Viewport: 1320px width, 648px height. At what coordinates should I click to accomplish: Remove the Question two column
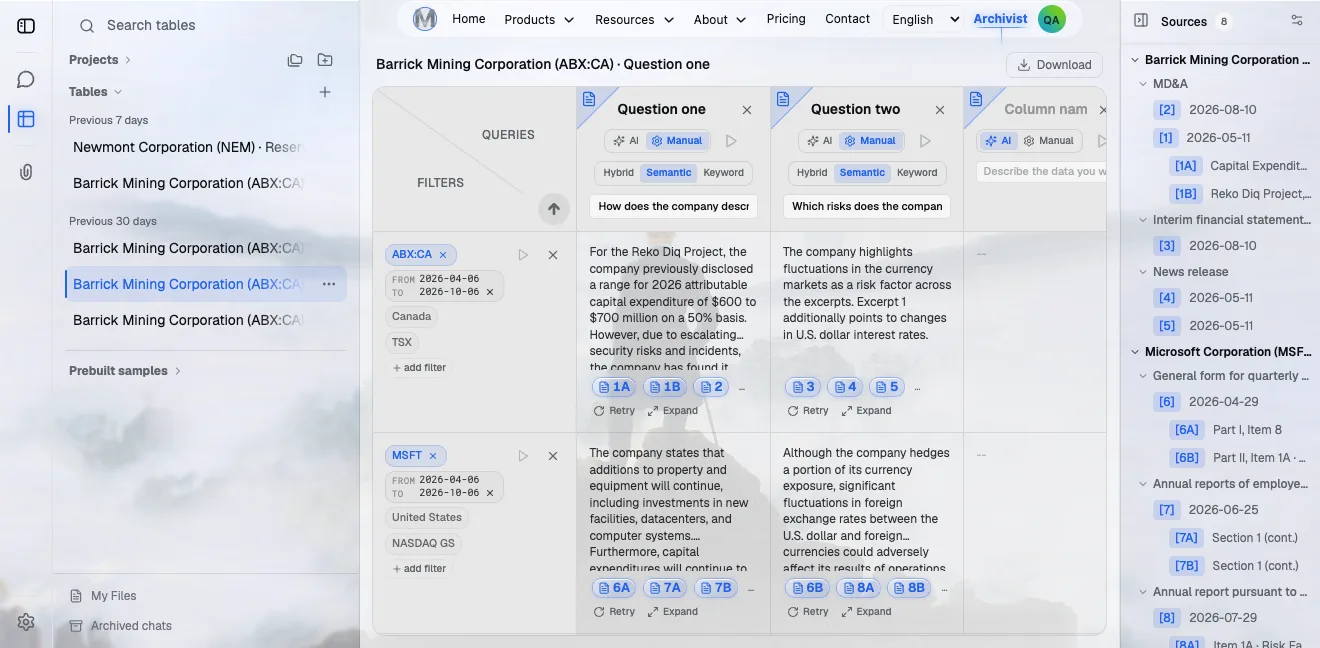coord(940,110)
